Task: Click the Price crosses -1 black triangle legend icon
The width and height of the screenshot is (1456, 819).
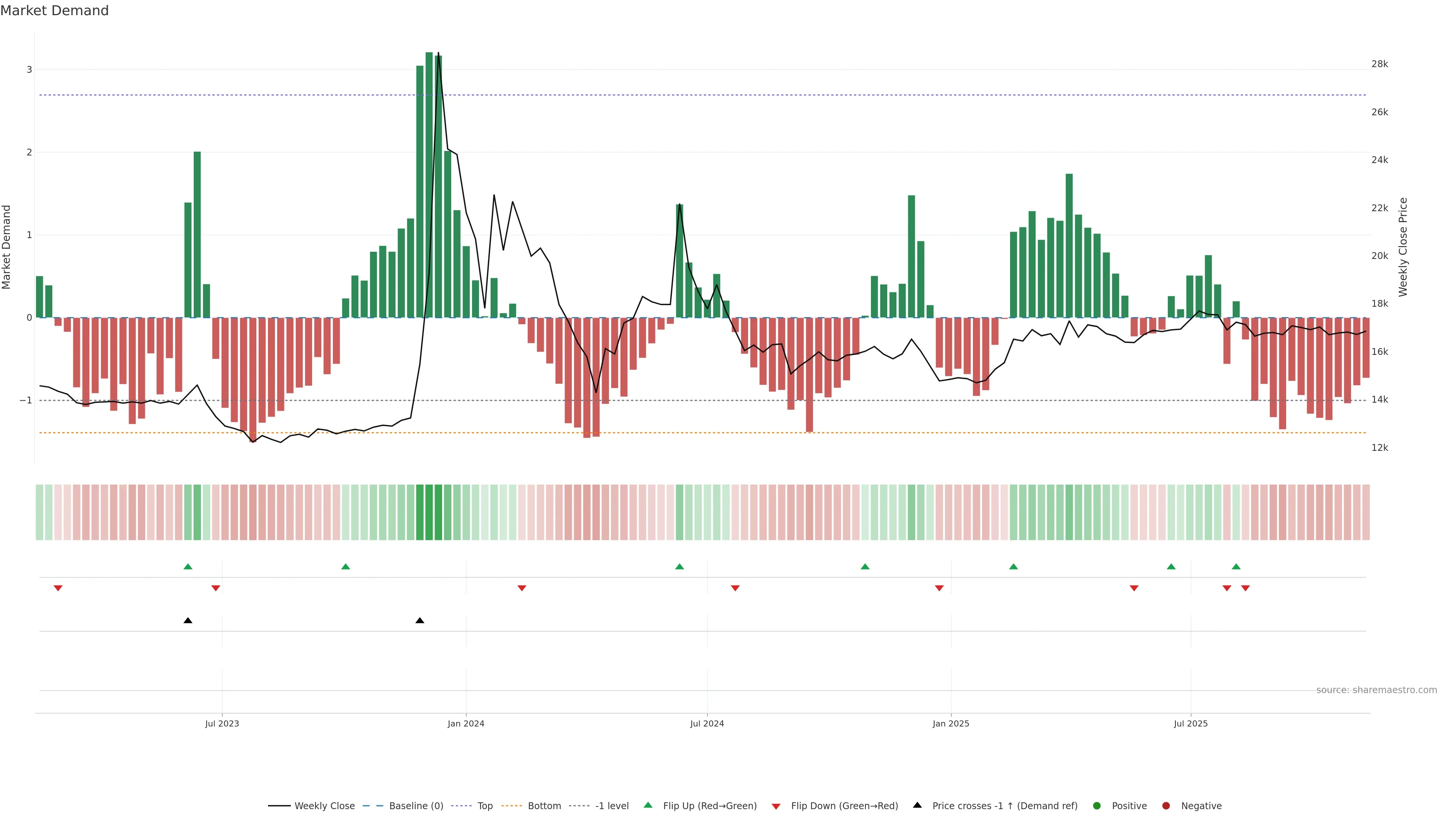Action: click(917, 805)
